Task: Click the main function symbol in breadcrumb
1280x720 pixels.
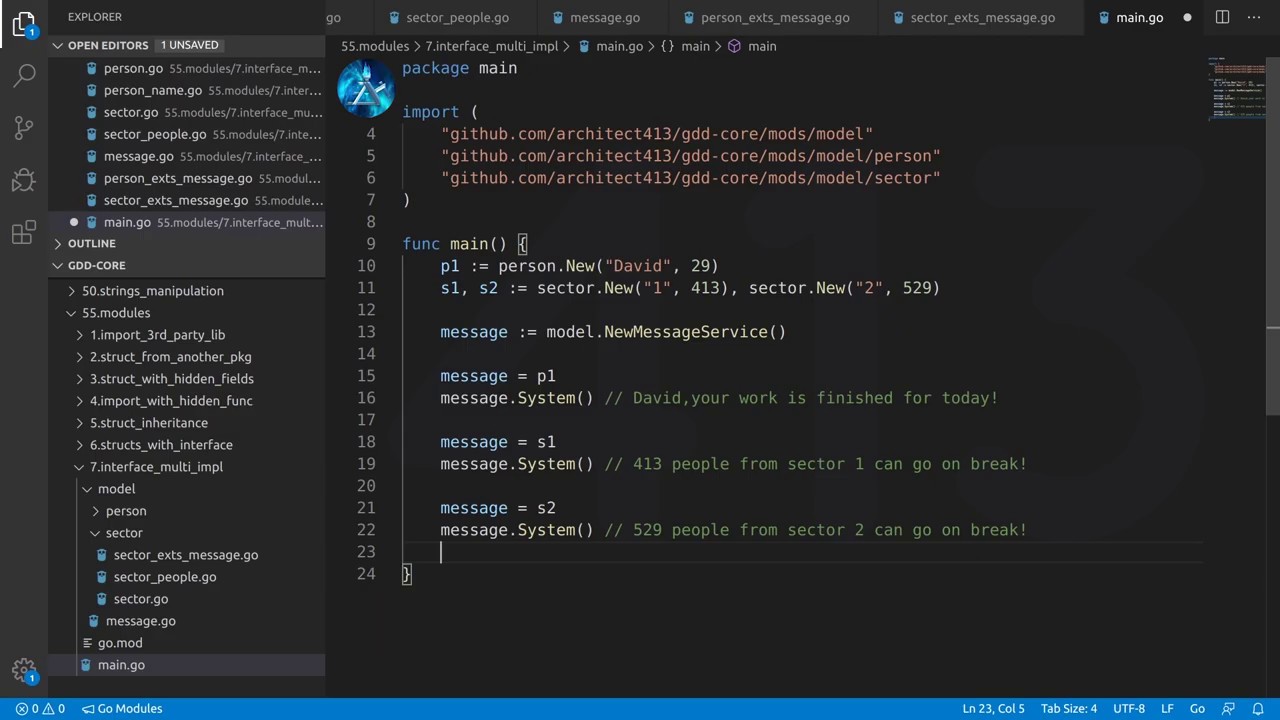Action: click(751, 46)
